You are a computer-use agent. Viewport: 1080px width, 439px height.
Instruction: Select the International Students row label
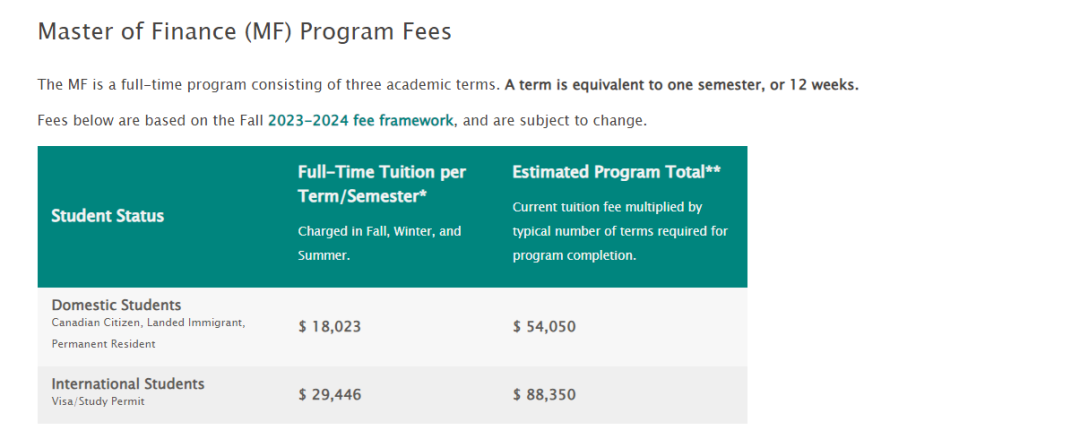[x=128, y=384]
